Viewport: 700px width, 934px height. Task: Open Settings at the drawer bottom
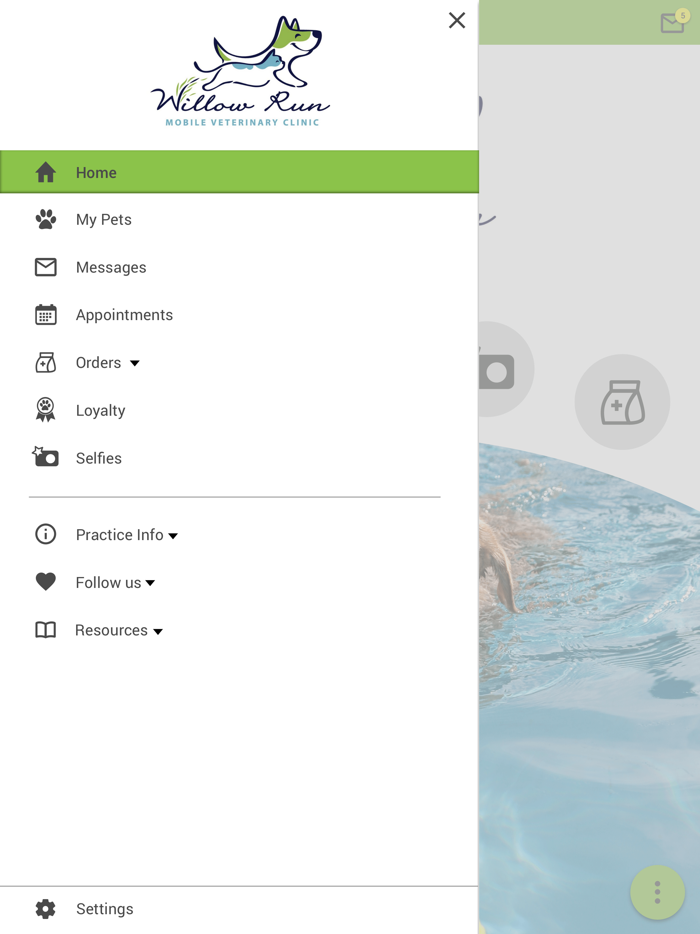(239, 909)
